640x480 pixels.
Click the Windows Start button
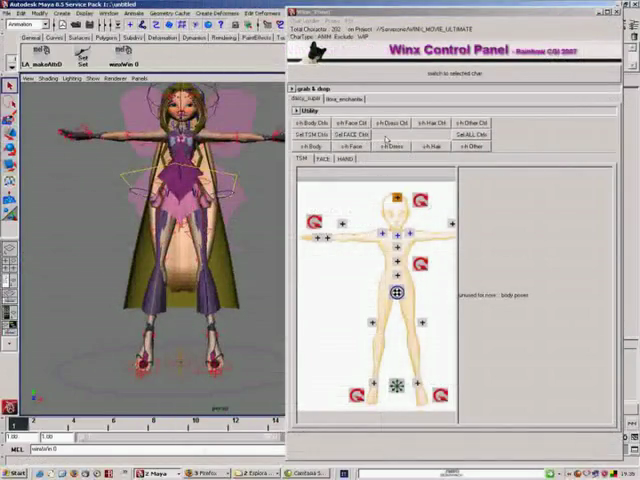pos(15,473)
